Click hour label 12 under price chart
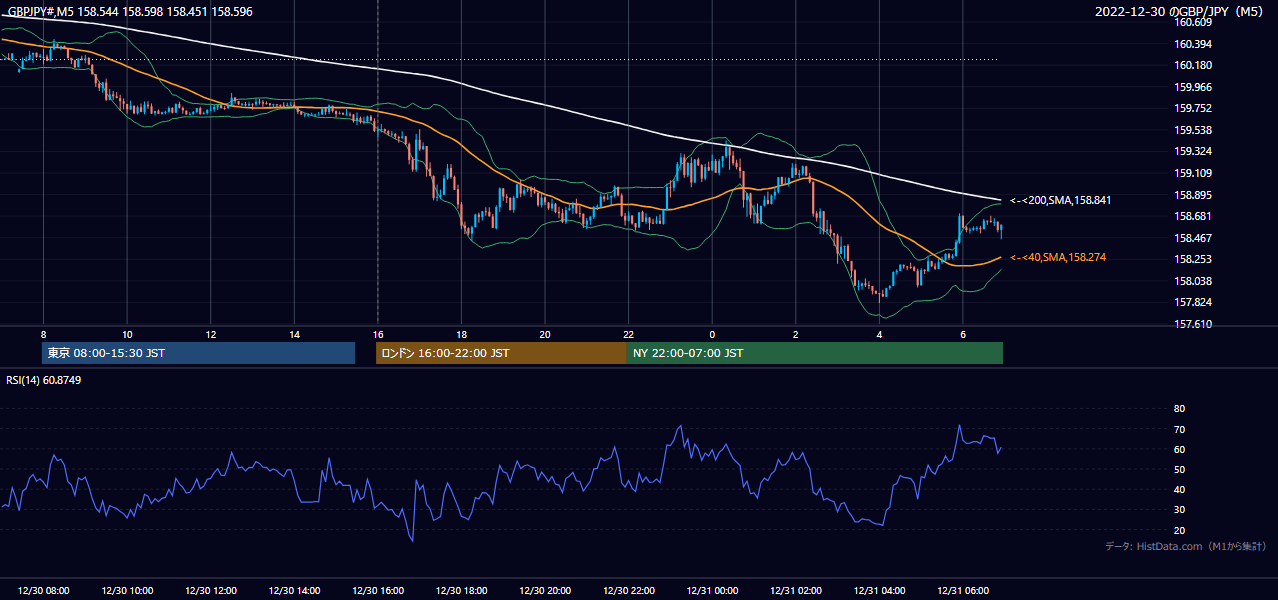The height and width of the screenshot is (600, 1278). tap(211, 334)
